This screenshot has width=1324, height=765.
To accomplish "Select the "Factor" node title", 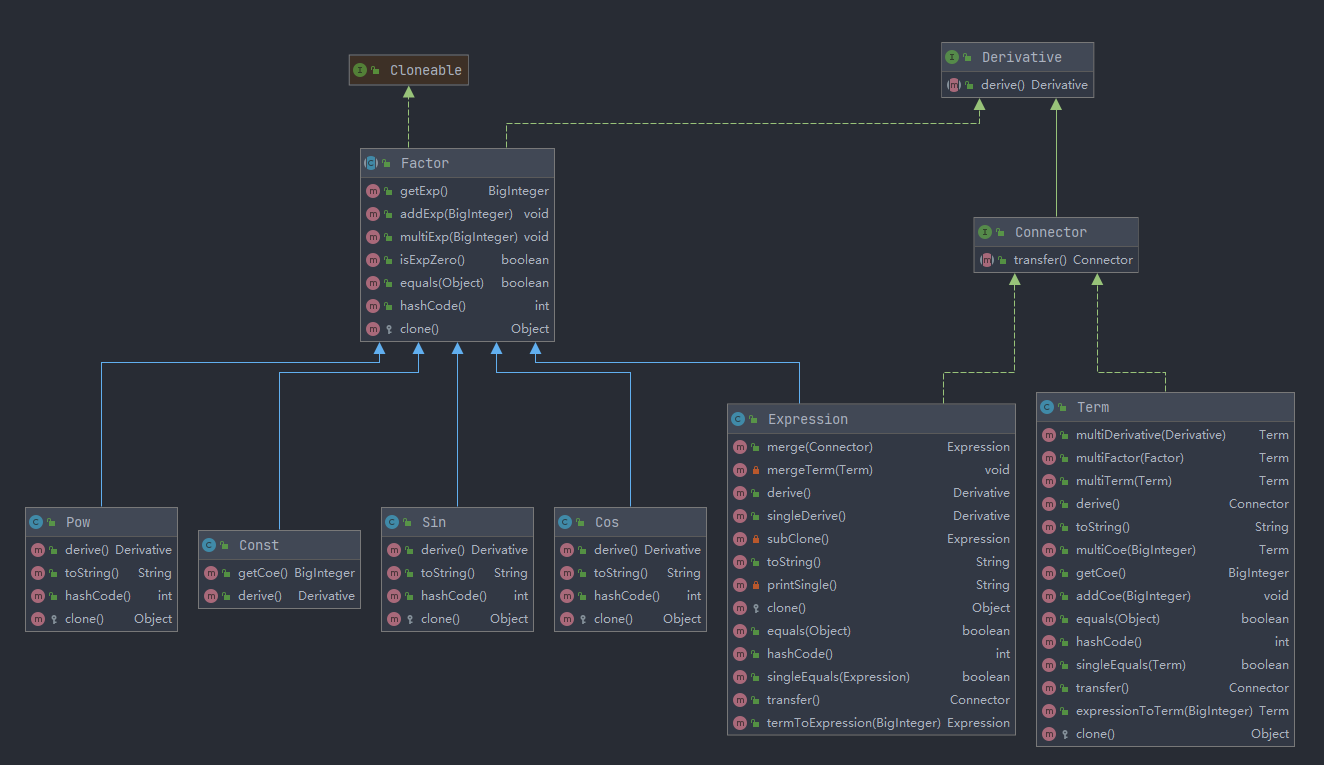I will point(425,163).
